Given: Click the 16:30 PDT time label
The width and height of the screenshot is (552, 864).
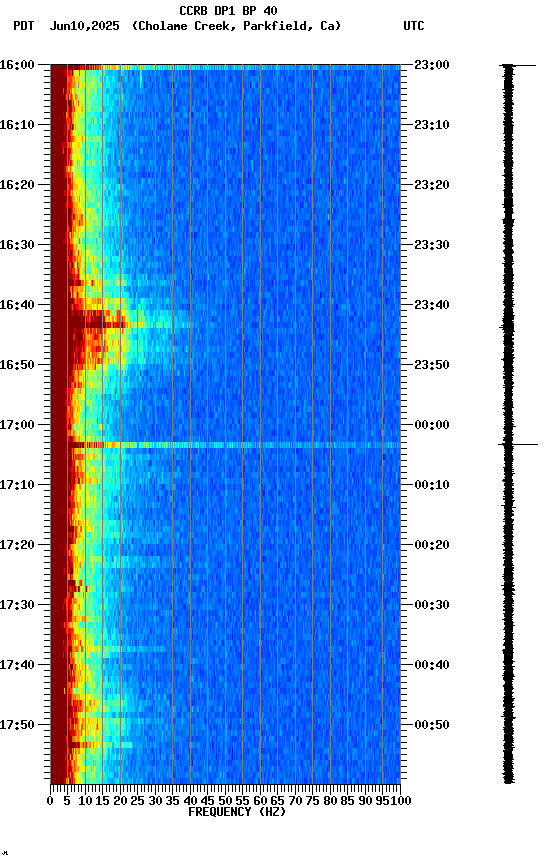Looking at the screenshot, I should point(17,245).
